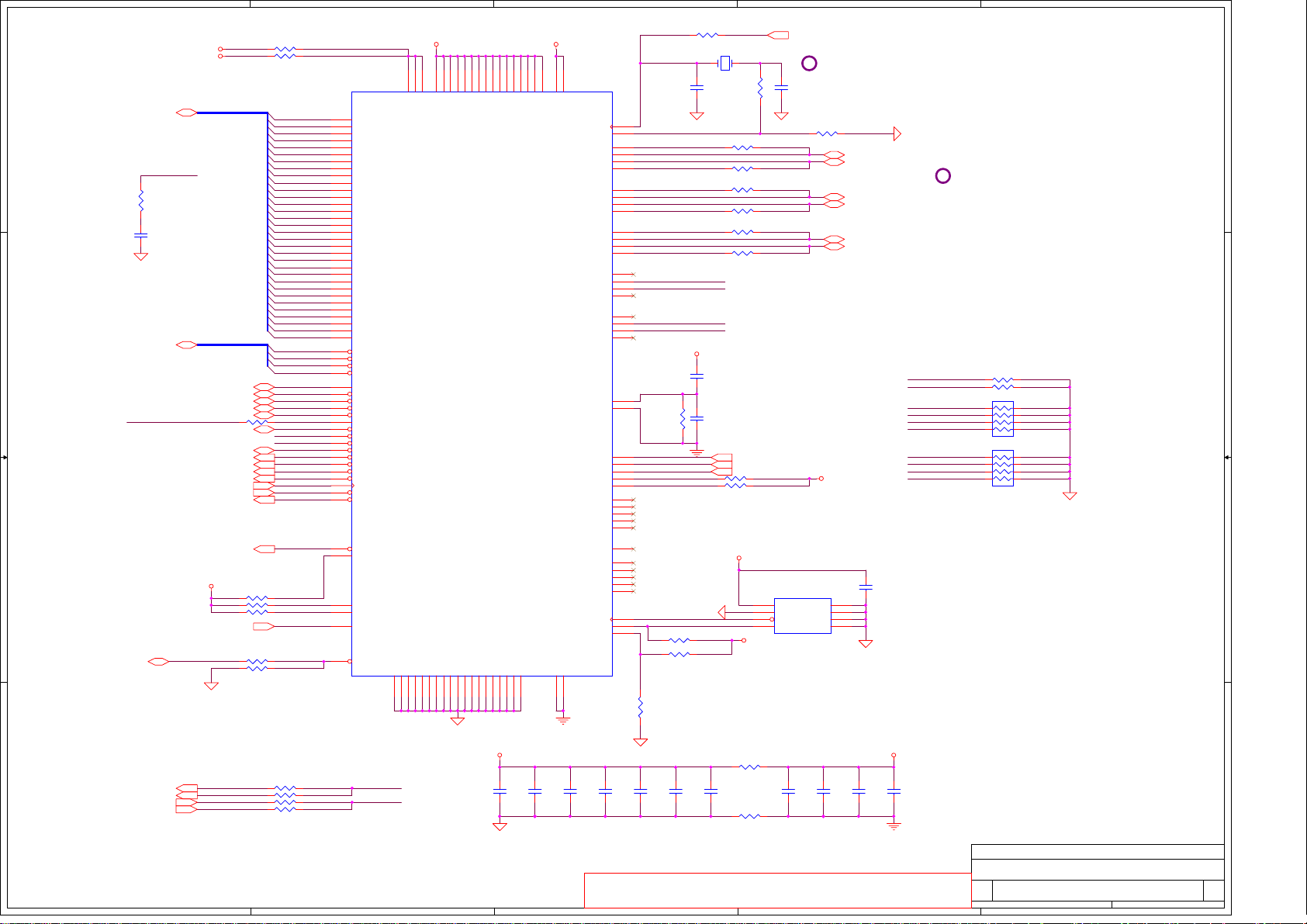The image size is (1307, 924).
Task: Click the ground symbol under the resistor networks
Action: point(1070,496)
